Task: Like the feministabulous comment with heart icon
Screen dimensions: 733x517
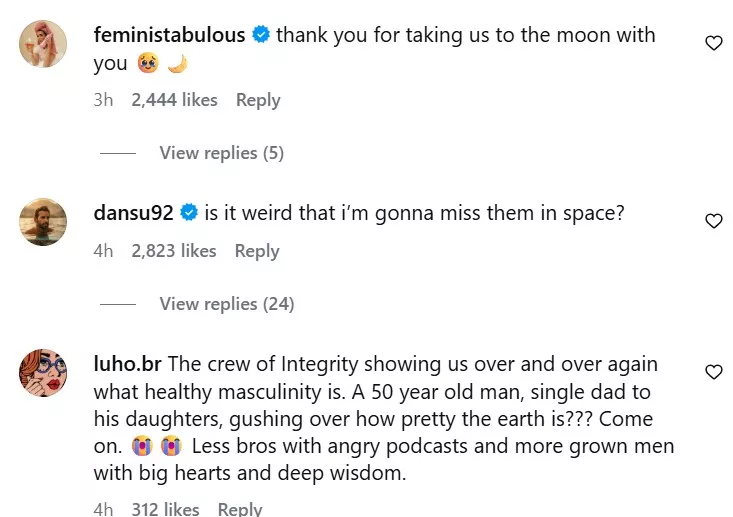Action: point(713,43)
